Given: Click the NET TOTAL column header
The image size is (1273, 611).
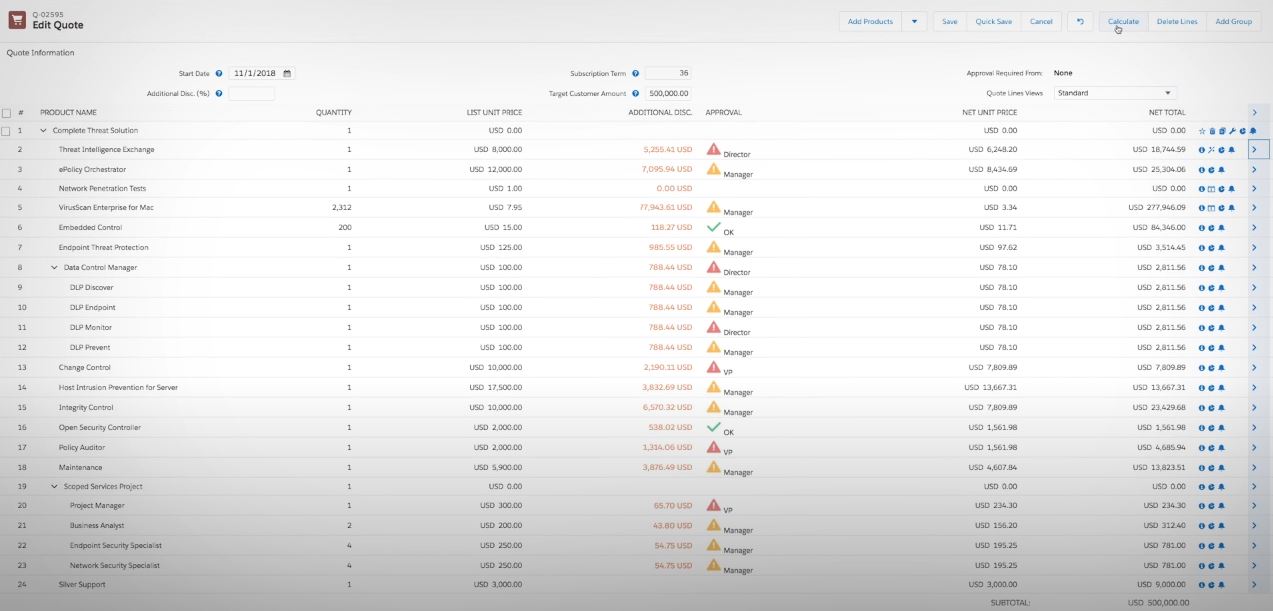Looking at the screenshot, I should (1167, 113).
